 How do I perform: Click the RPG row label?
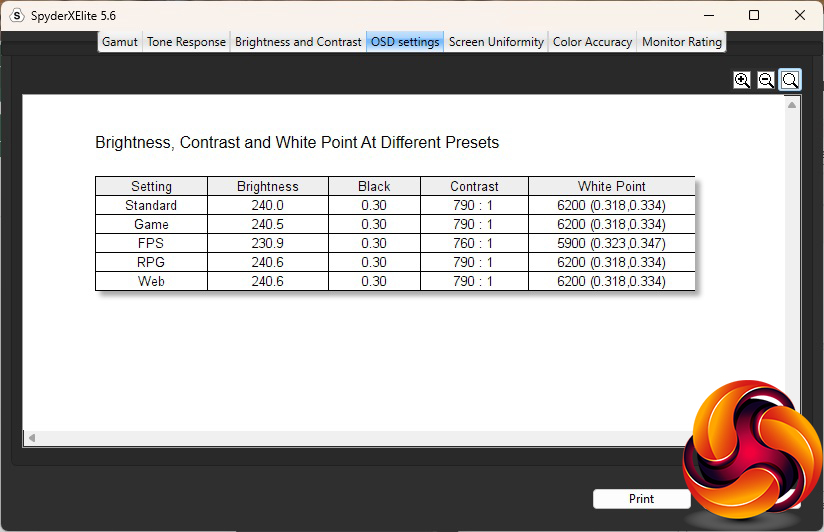151,262
